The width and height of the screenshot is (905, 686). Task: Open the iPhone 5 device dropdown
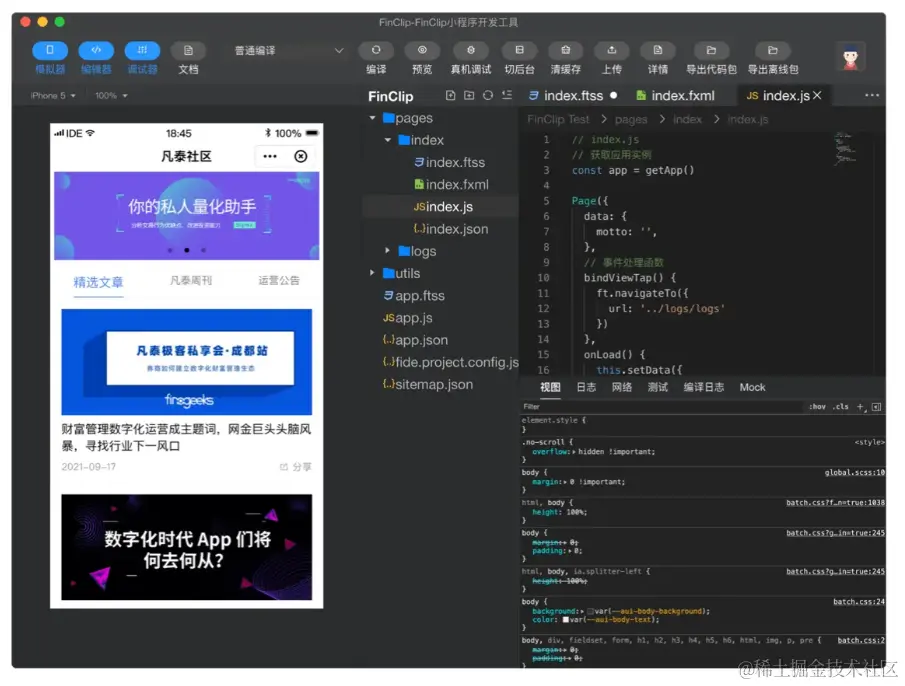click(x=53, y=96)
